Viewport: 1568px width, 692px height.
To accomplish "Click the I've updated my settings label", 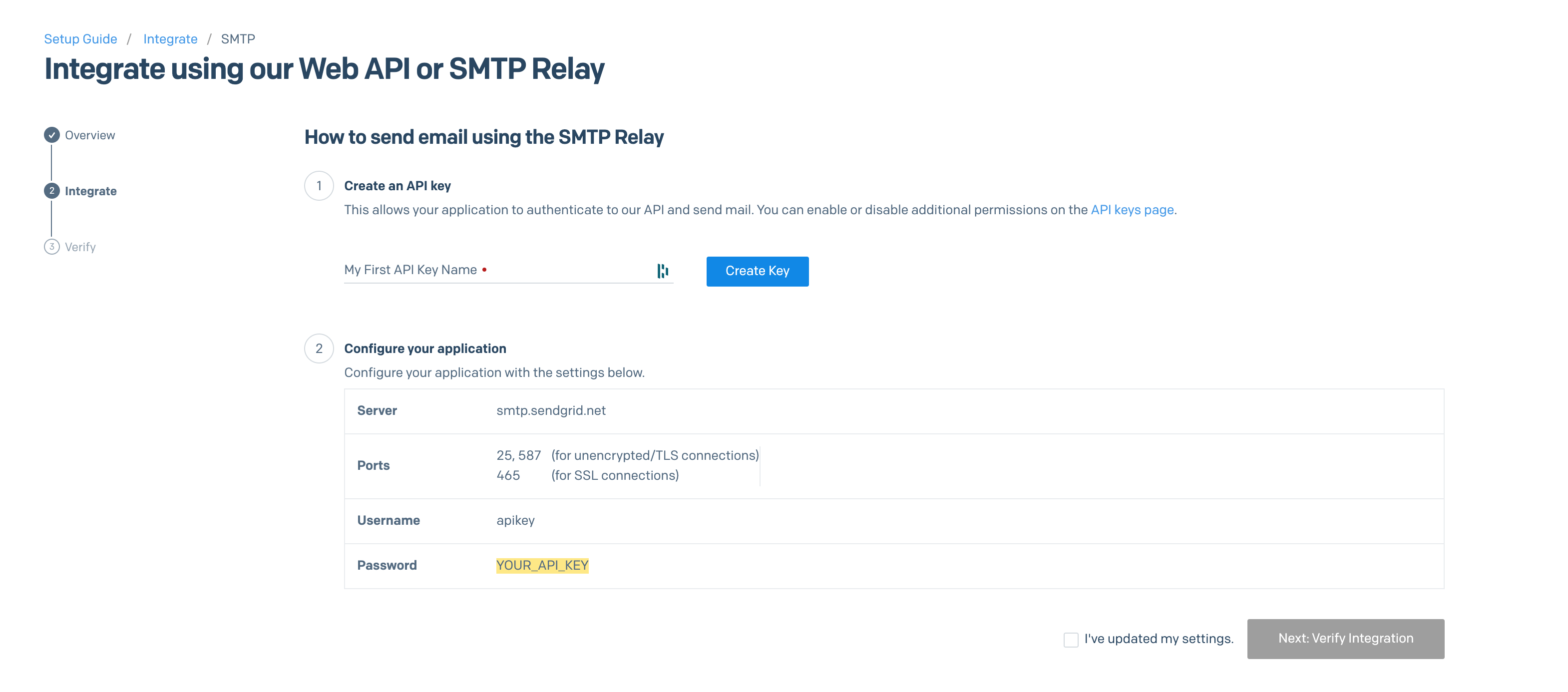I will tap(1159, 639).
